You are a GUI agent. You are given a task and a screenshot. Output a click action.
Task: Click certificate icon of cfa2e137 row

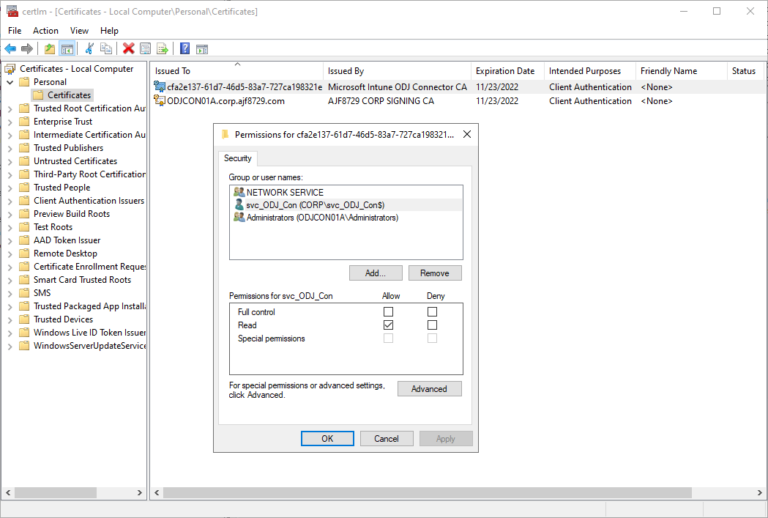pos(160,87)
